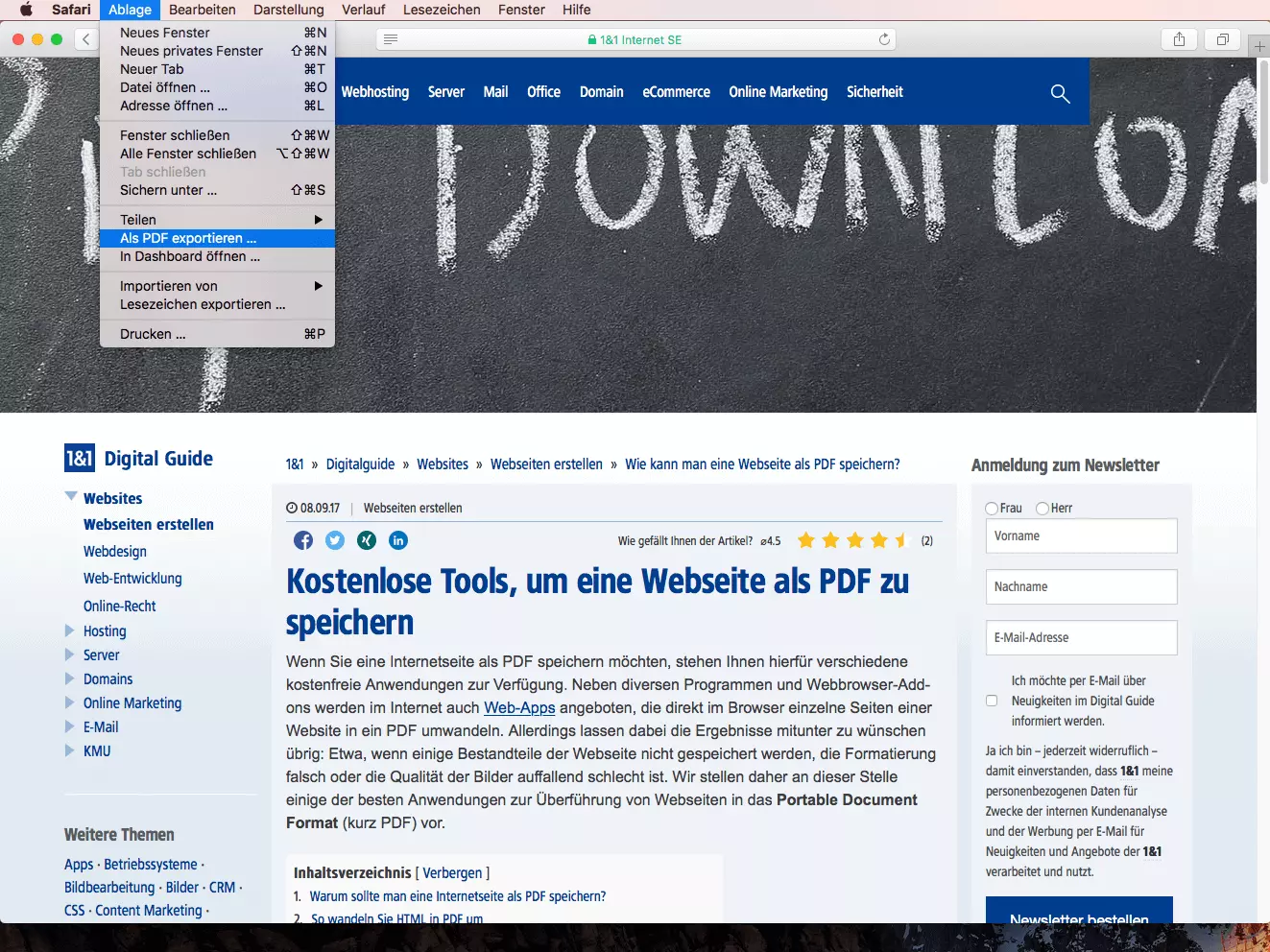The image size is (1270, 952).
Task: Open the Webhosting navigation link
Action: point(375,92)
